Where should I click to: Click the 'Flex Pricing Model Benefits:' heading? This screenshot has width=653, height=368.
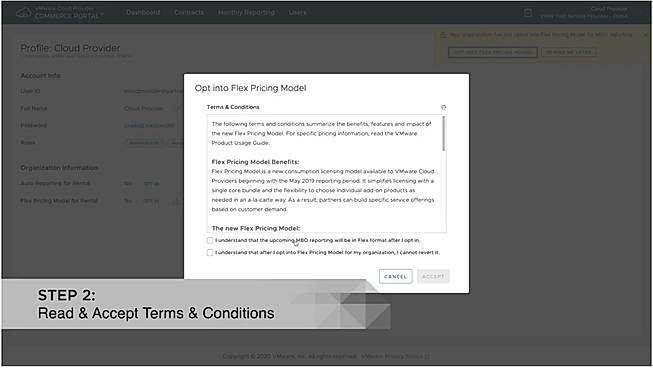click(x=255, y=162)
